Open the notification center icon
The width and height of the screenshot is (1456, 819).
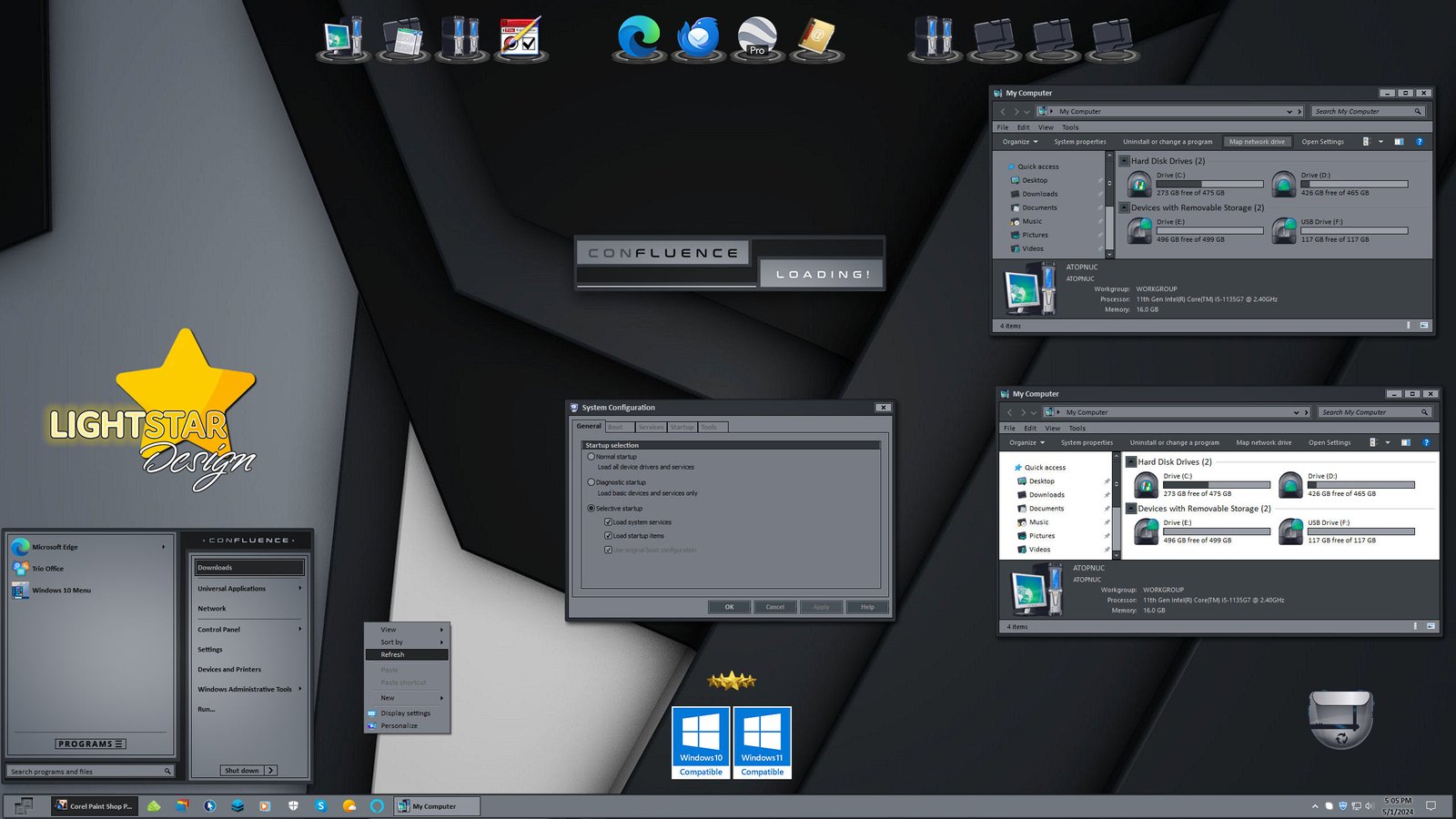pyautogui.click(x=1431, y=805)
